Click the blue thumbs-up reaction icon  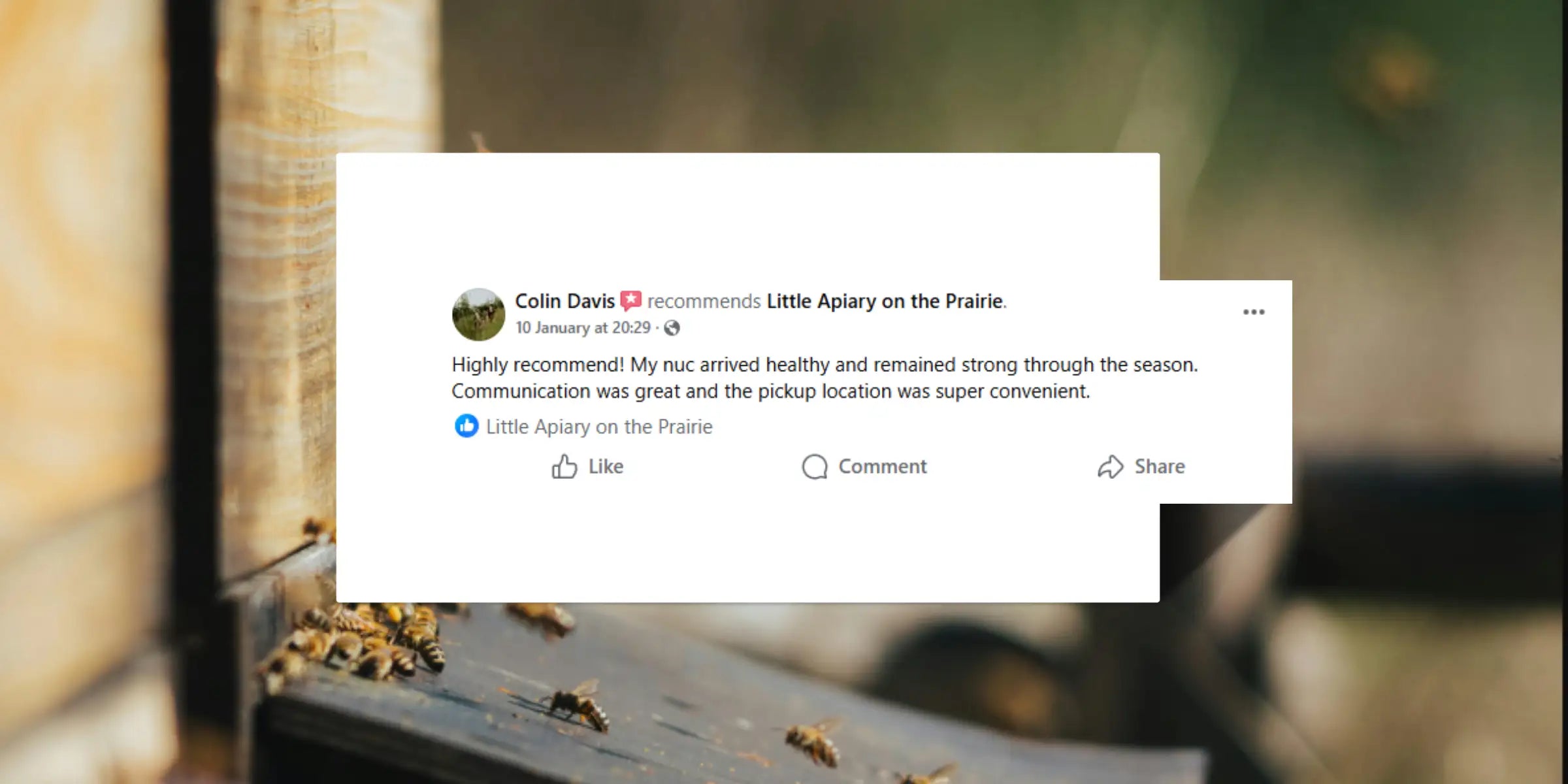point(466,426)
